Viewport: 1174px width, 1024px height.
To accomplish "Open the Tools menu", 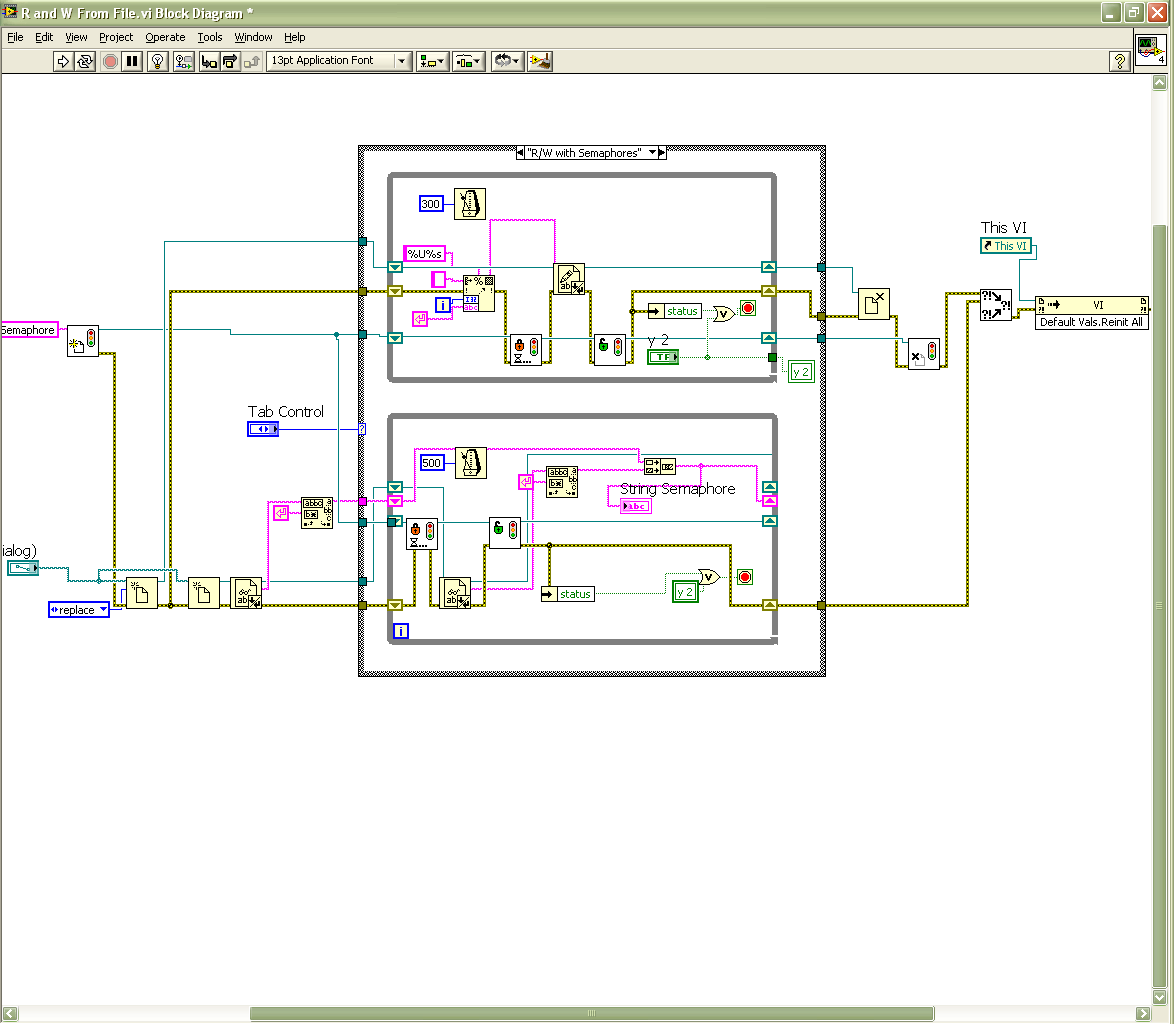I will 210,37.
